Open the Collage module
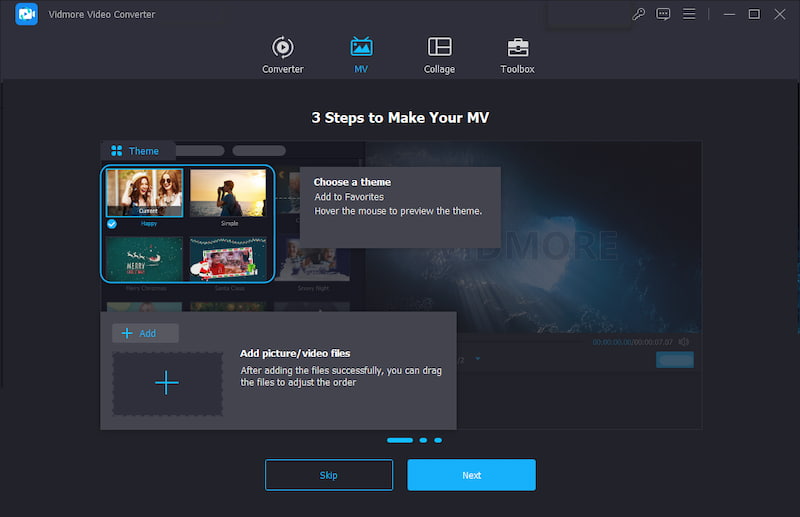Screen dimensions: 800x517 pos(439,55)
